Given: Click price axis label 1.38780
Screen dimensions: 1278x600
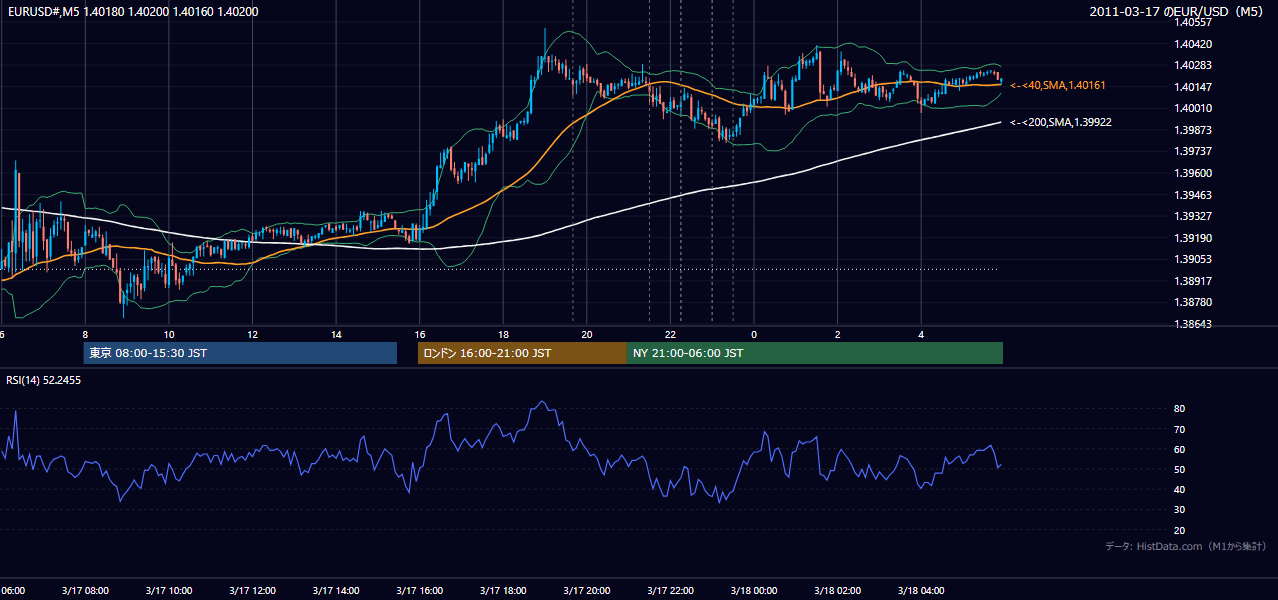Looking at the screenshot, I should 1194,302.
